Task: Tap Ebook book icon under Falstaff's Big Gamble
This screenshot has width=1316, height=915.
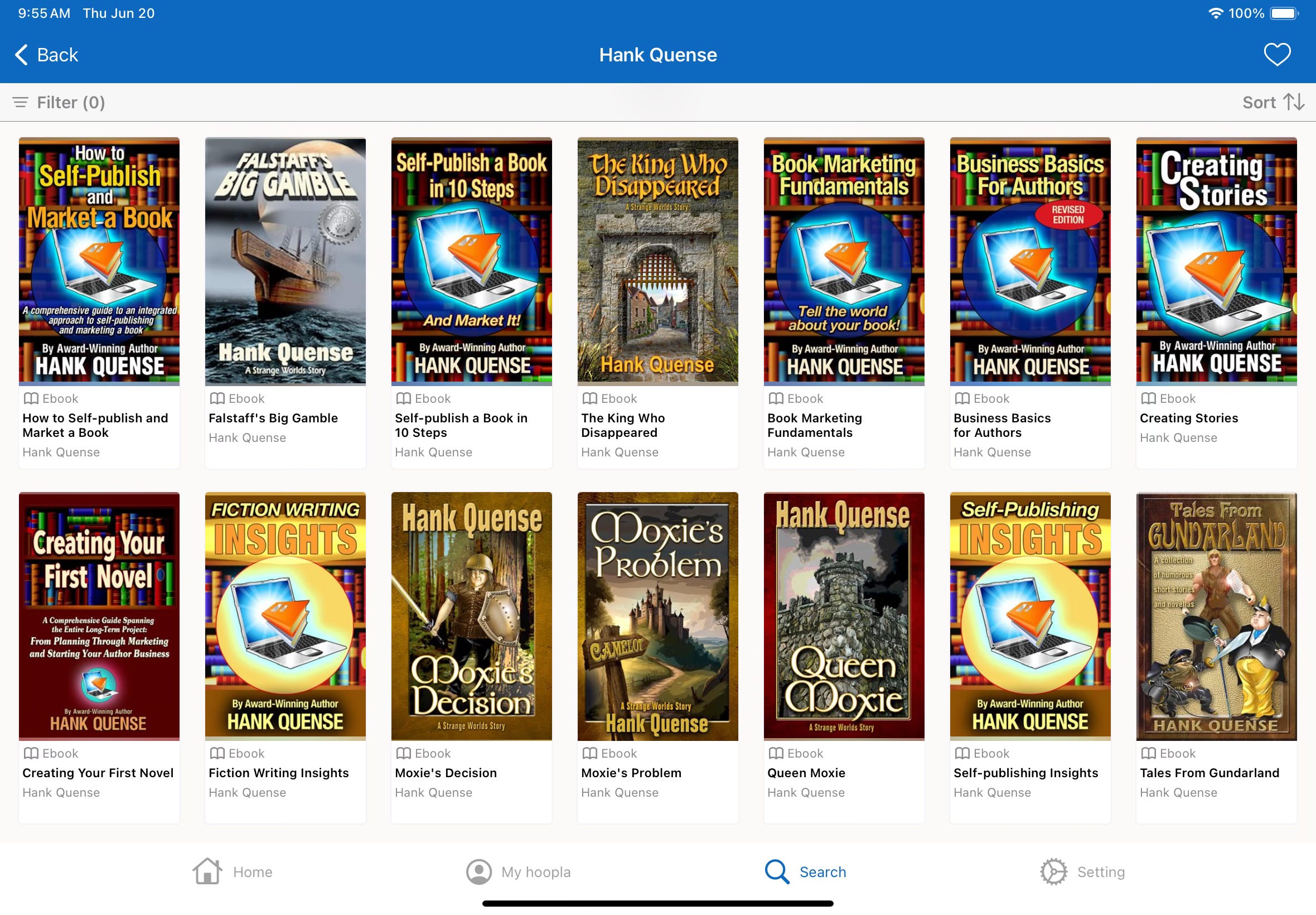Action: tap(217, 398)
